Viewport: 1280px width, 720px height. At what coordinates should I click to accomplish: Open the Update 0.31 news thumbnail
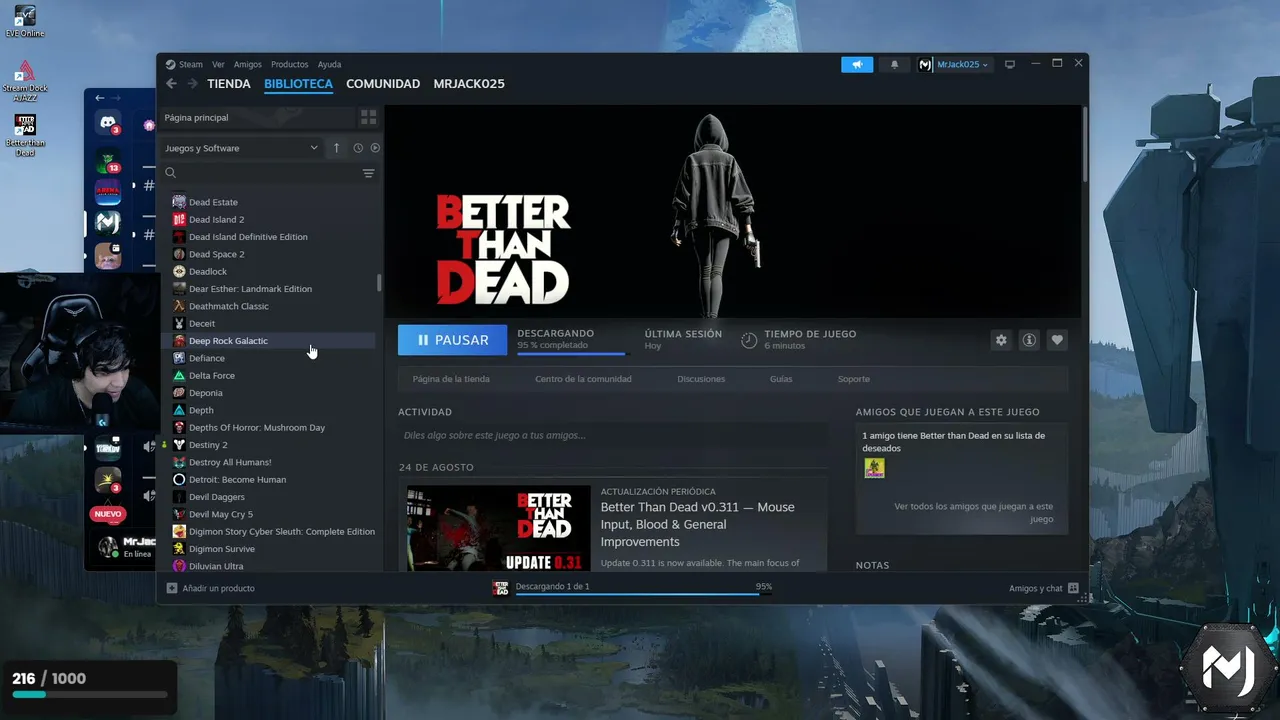pos(498,528)
